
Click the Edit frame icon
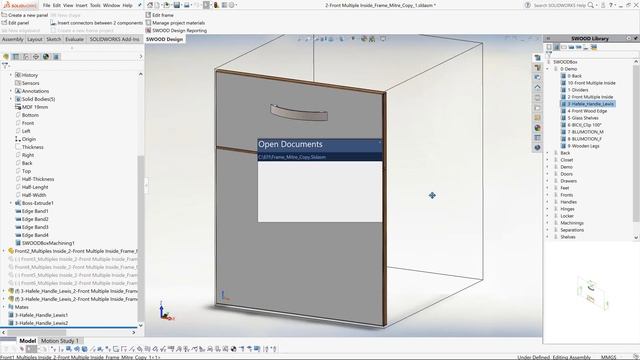point(148,15)
